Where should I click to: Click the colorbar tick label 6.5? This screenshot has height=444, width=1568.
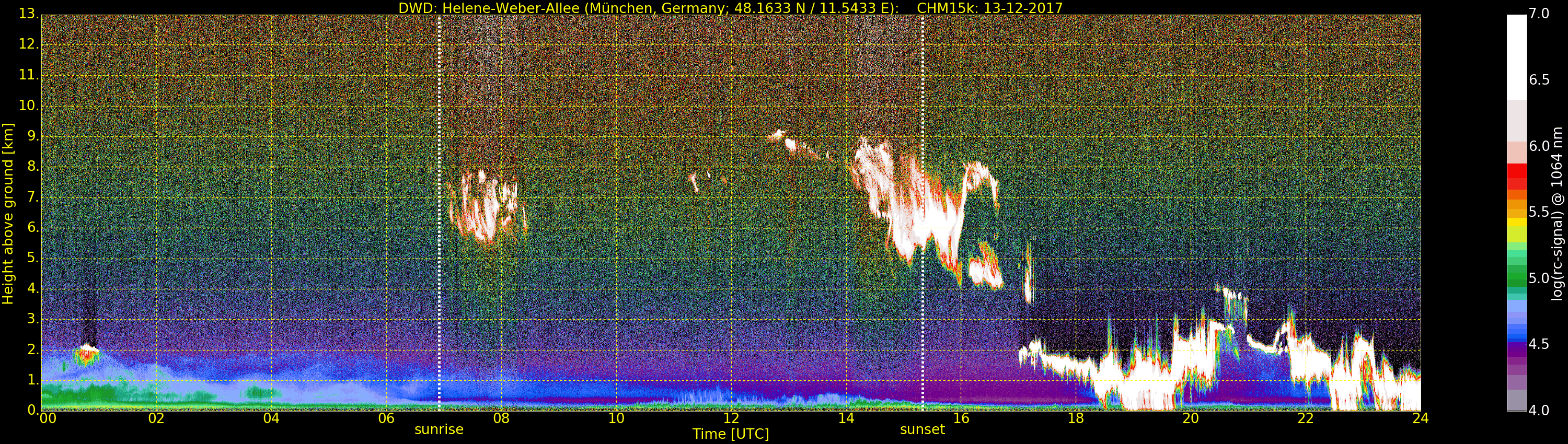(x=1539, y=80)
